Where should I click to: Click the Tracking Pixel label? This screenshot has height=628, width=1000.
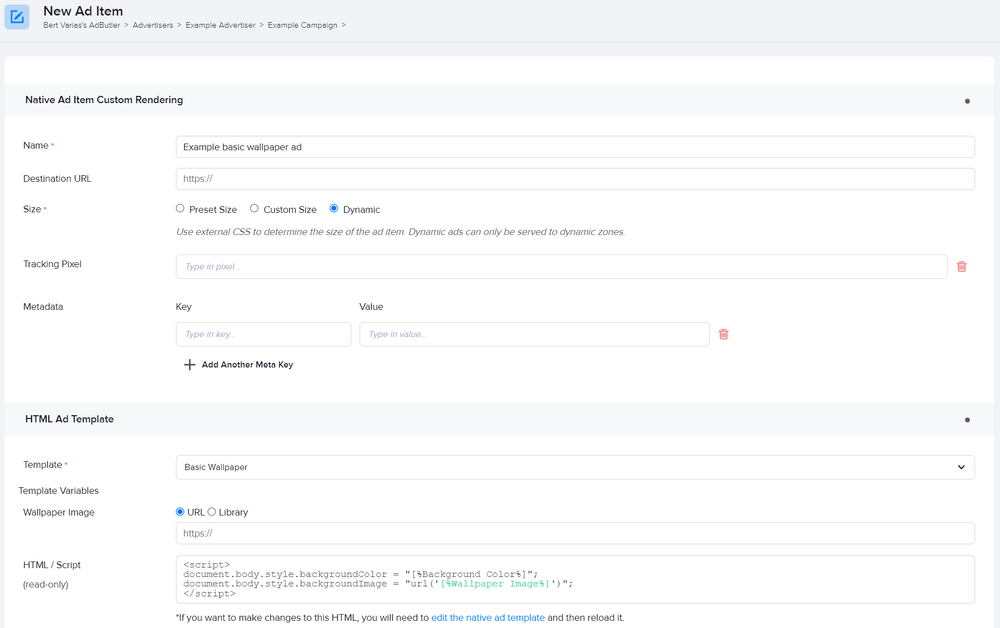tap(52, 264)
